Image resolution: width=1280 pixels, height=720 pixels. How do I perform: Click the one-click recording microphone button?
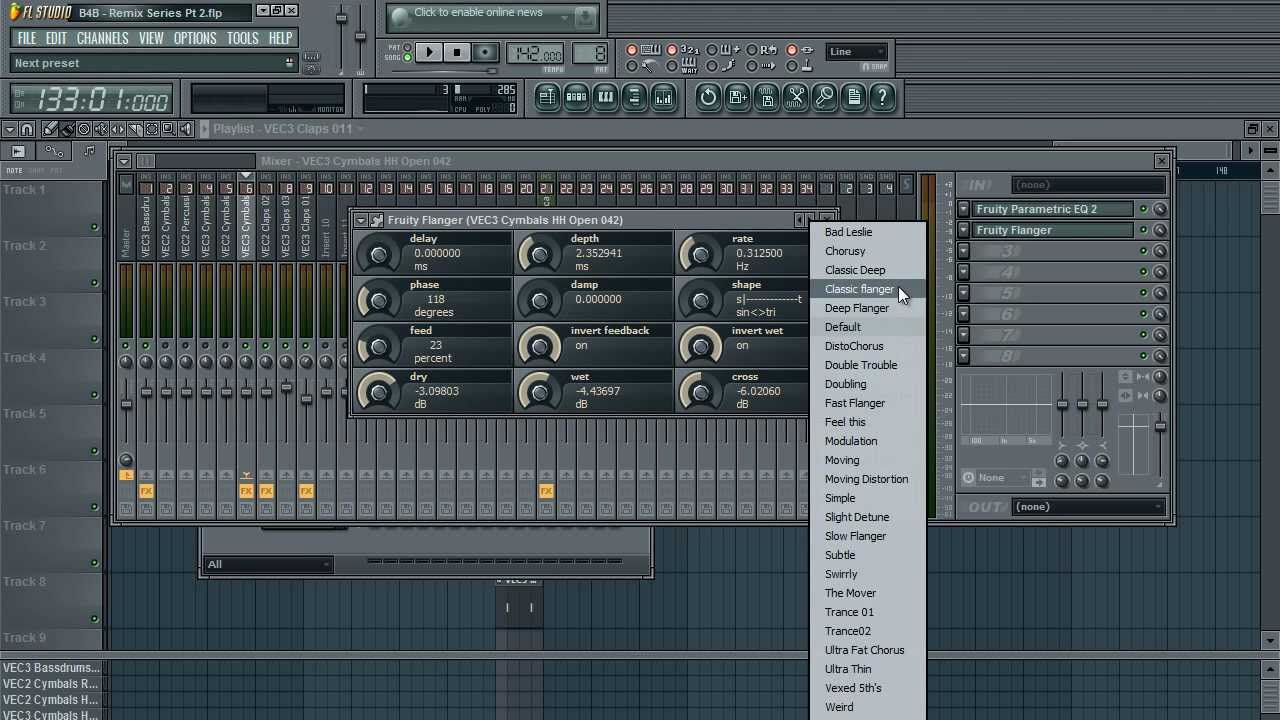tap(825, 97)
